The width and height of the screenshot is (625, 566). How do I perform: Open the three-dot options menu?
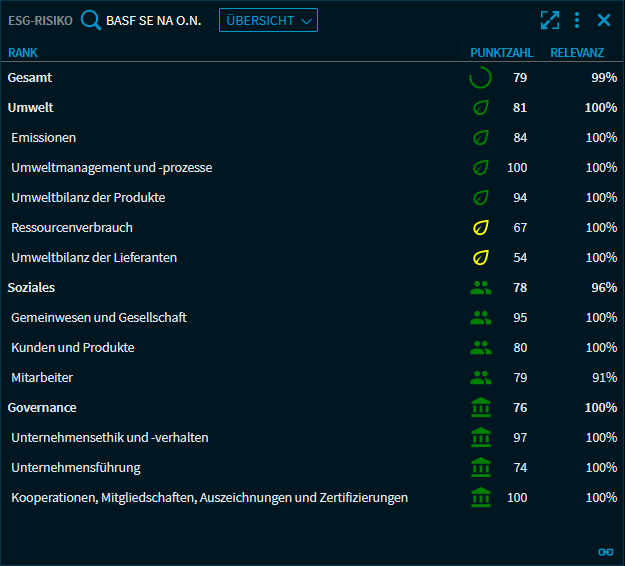coord(577,20)
